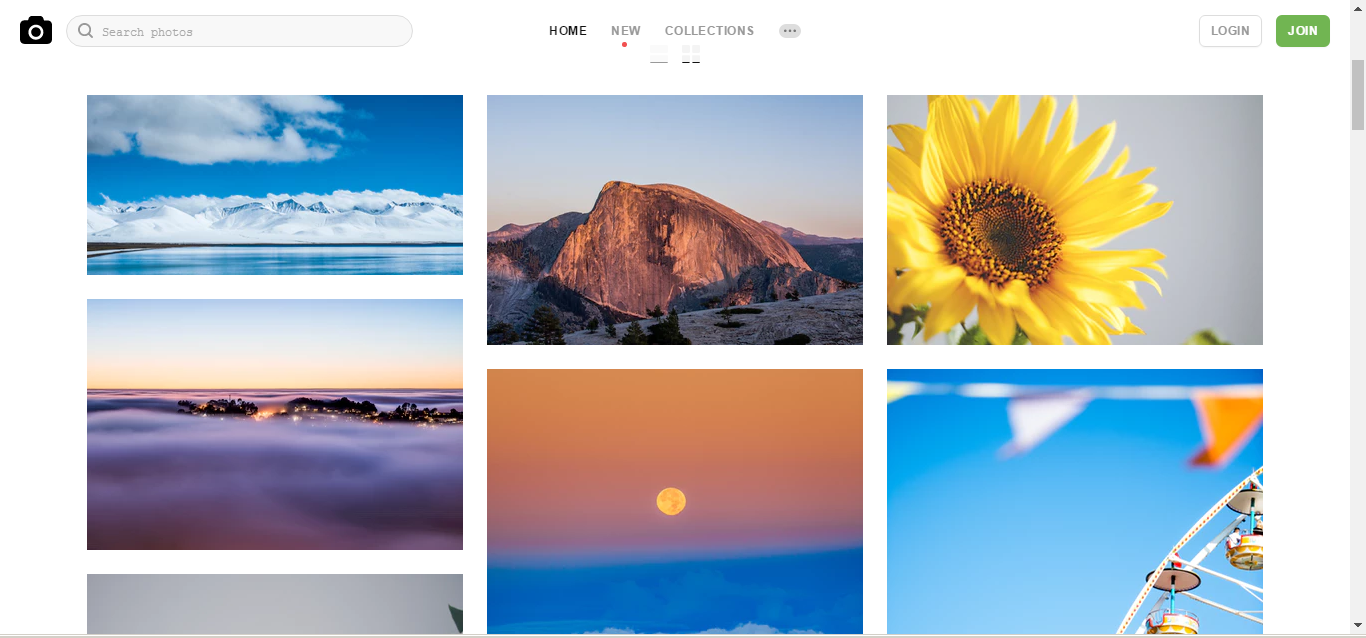Open the Collections tab
Image resolution: width=1366 pixels, height=638 pixels.
710,31
